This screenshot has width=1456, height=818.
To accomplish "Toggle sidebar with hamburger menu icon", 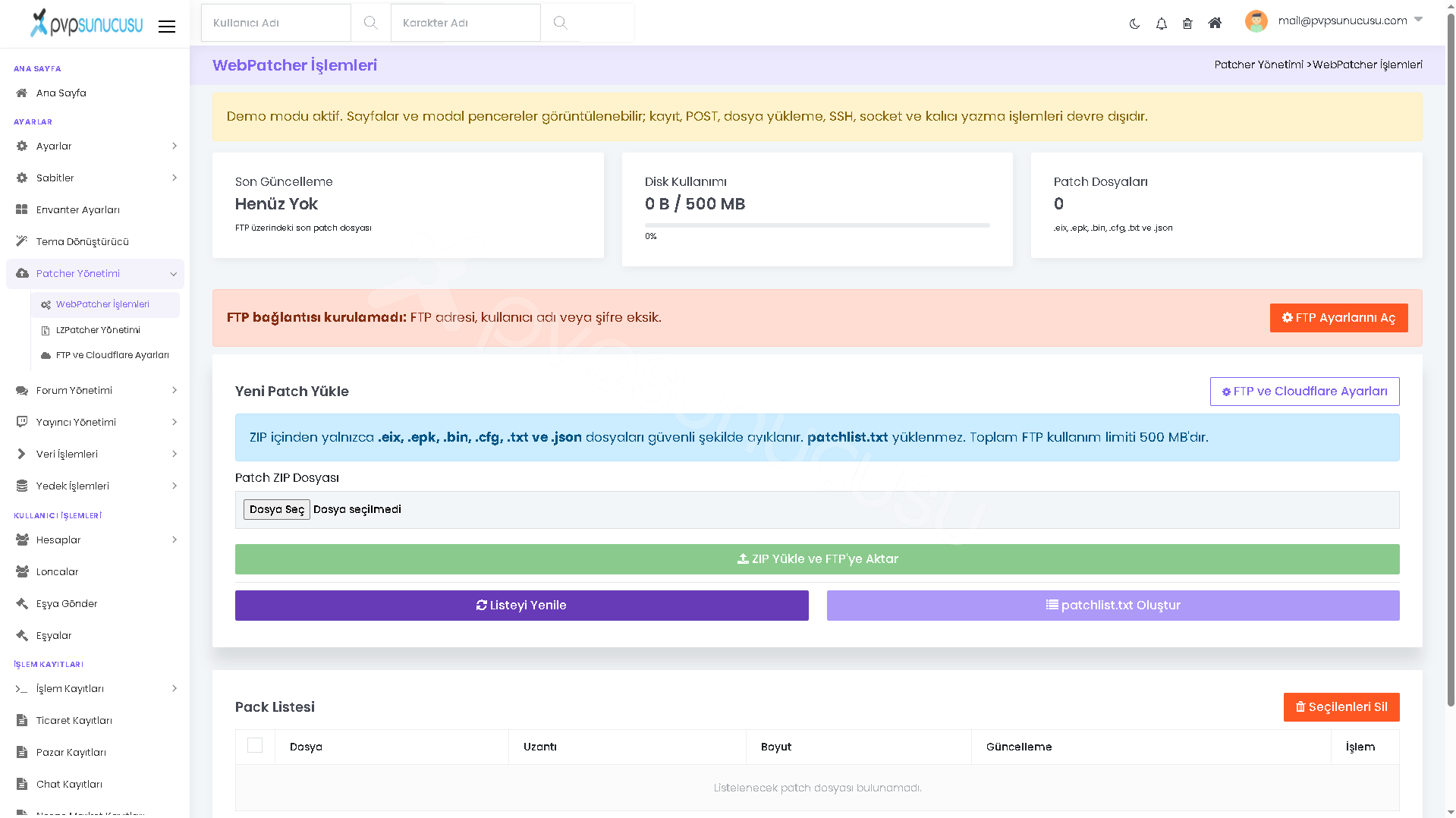I will (167, 27).
